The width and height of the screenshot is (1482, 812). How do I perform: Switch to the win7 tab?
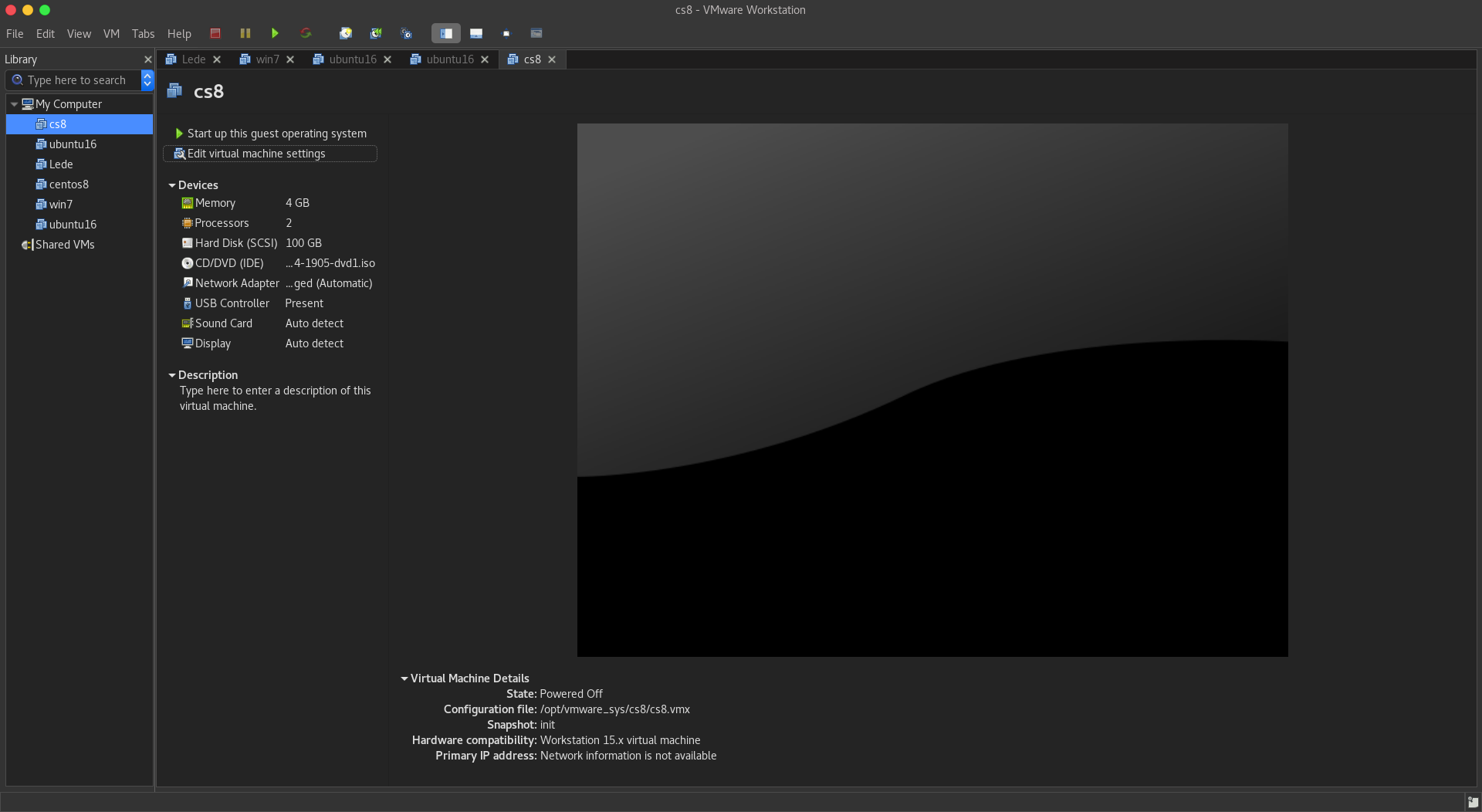(x=267, y=59)
